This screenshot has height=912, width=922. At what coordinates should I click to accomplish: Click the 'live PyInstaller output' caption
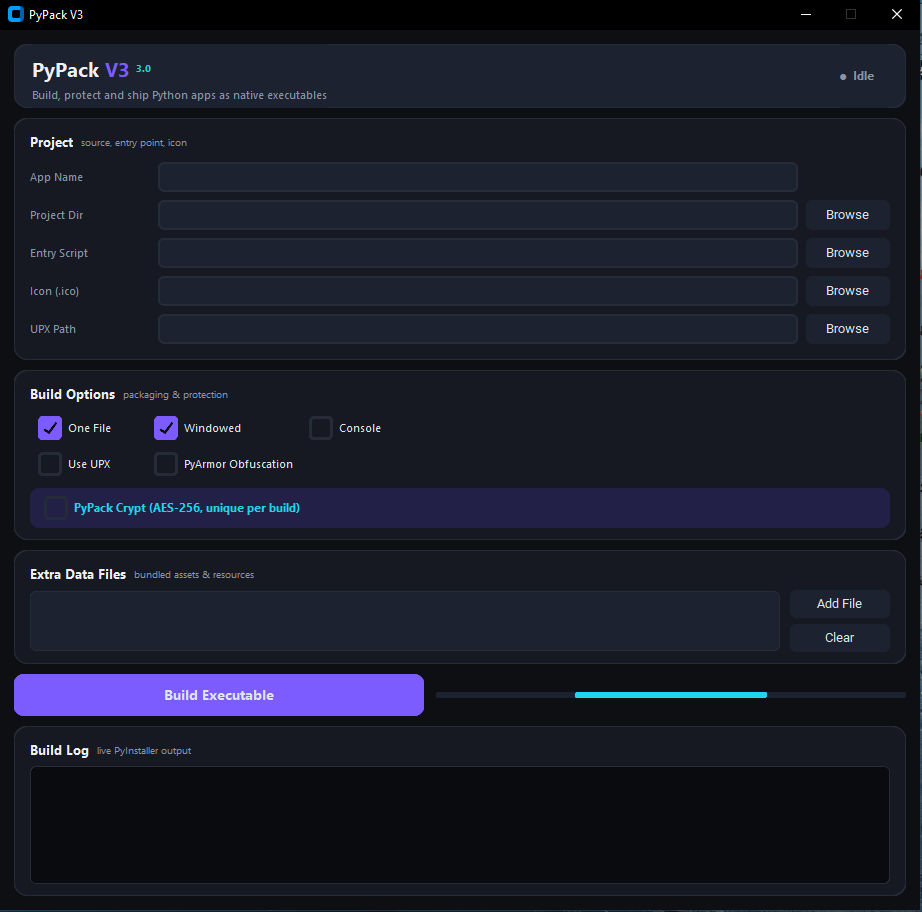pos(144,751)
